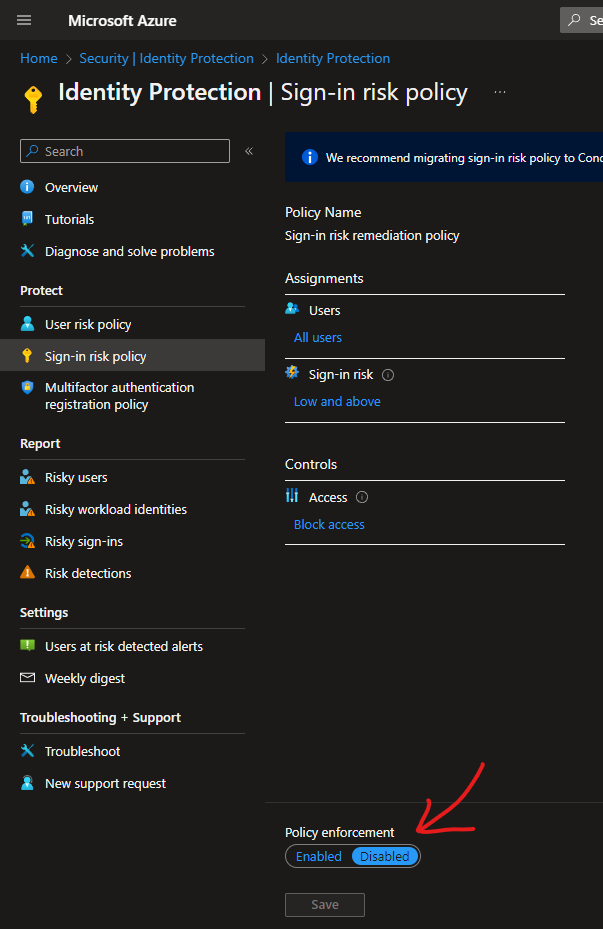Click the sidebar Search input field
The width and height of the screenshot is (603, 929).
coord(125,151)
